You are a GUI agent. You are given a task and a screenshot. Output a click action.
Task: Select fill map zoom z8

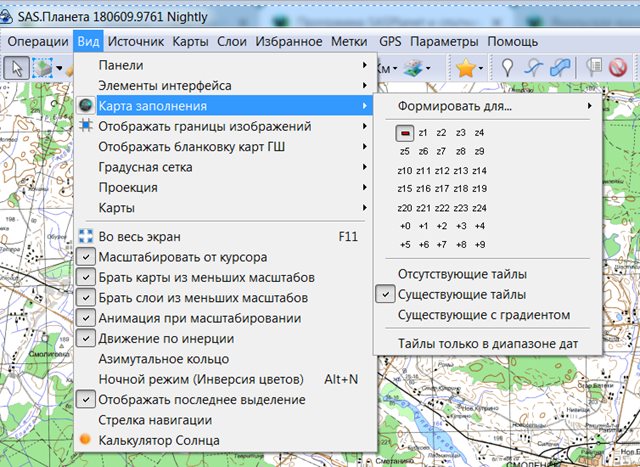point(461,151)
